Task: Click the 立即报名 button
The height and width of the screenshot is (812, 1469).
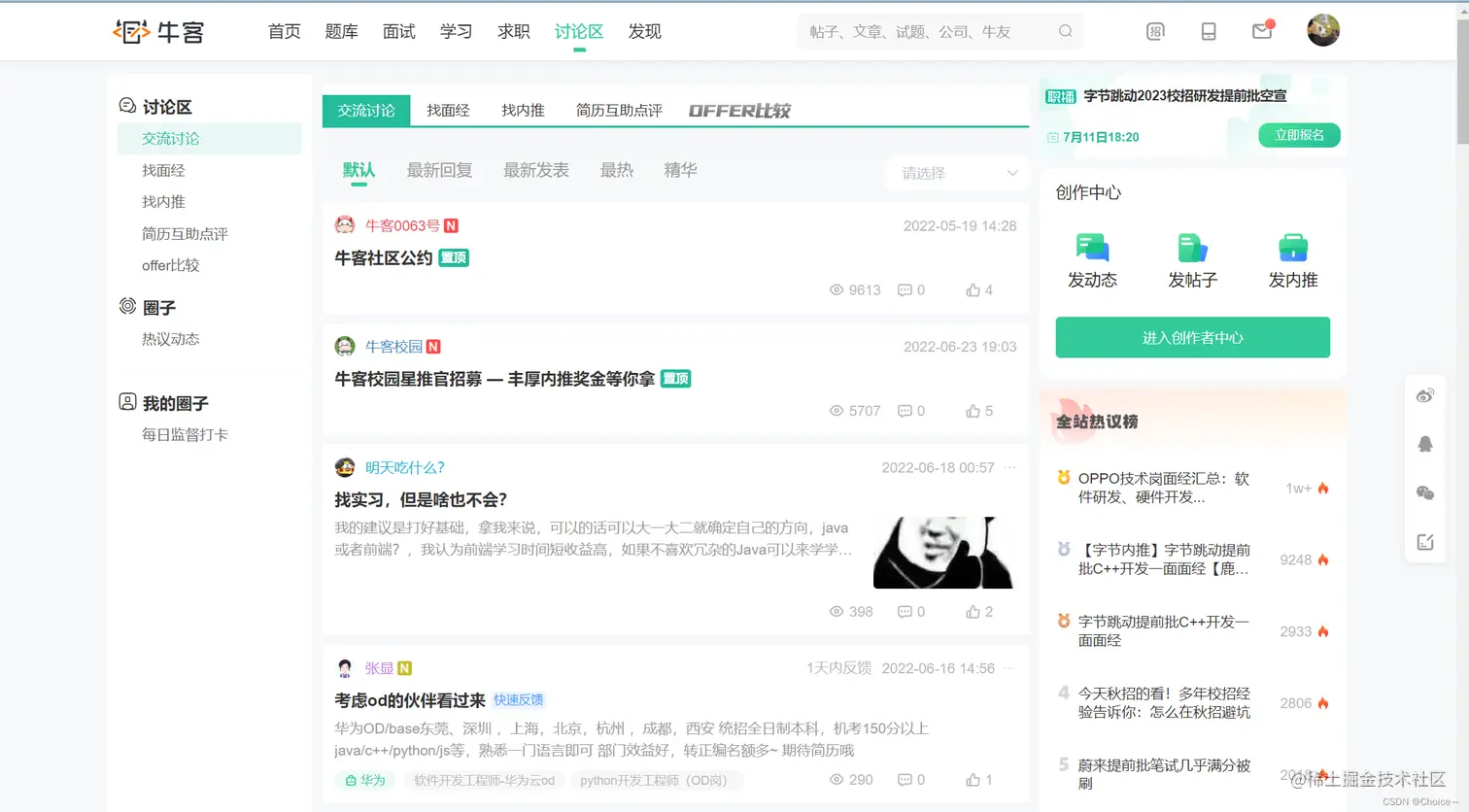Action: tap(1299, 135)
